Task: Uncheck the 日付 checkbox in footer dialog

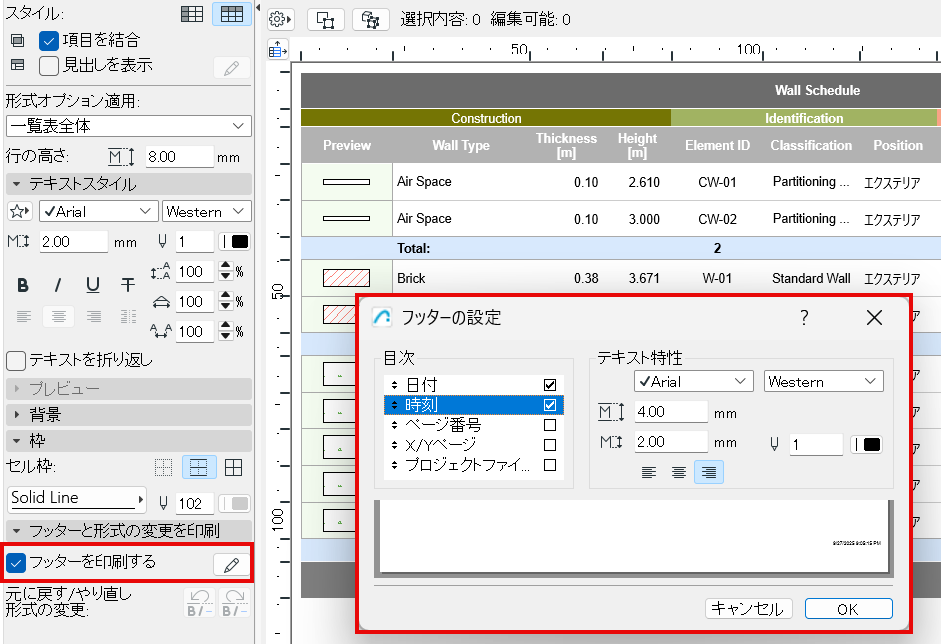Action: tap(550, 385)
